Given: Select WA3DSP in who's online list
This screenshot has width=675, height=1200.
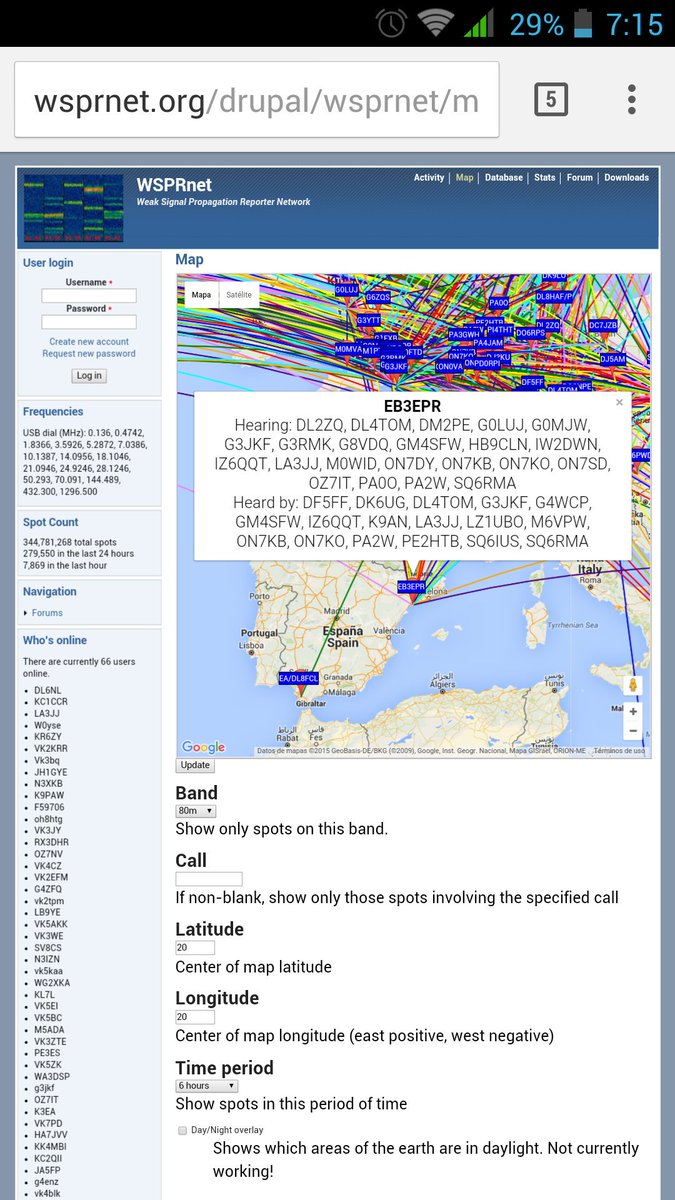Looking at the screenshot, I should [x=50, y=1076].
